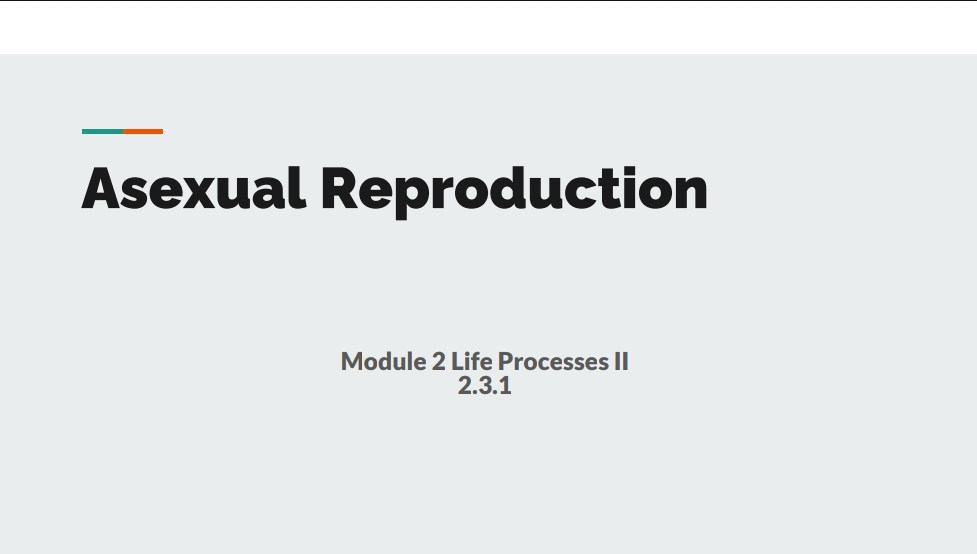Click the capital "A" starting the title

[x=102, y=188]
